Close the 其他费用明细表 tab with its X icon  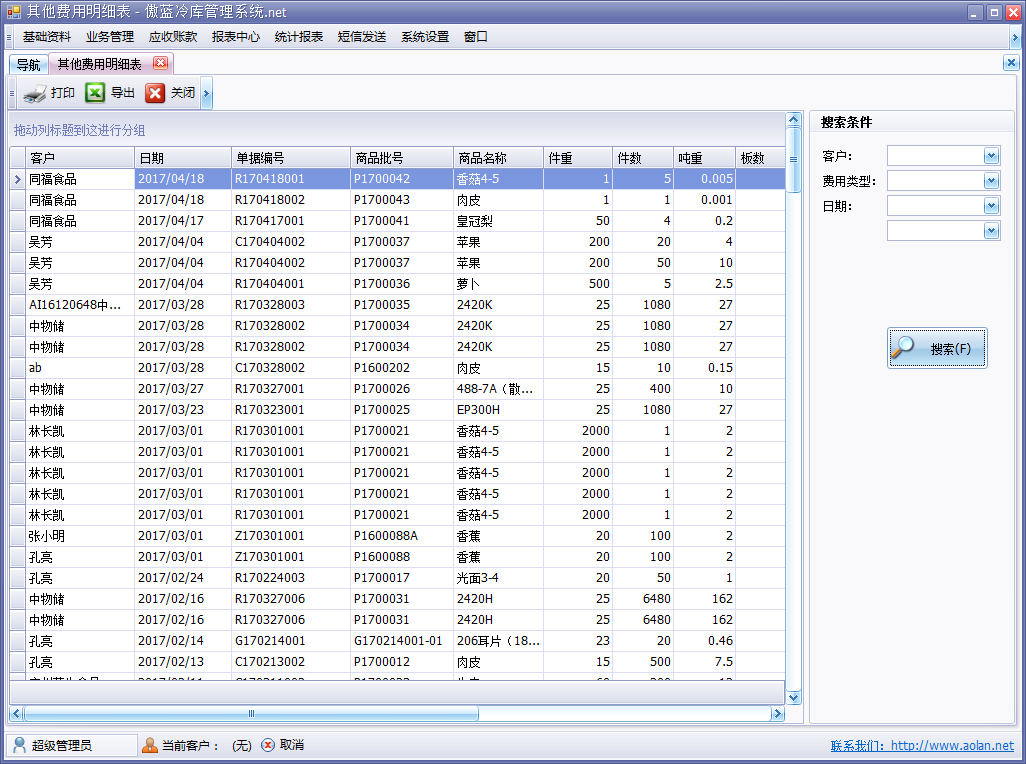(x=160, y=63)
